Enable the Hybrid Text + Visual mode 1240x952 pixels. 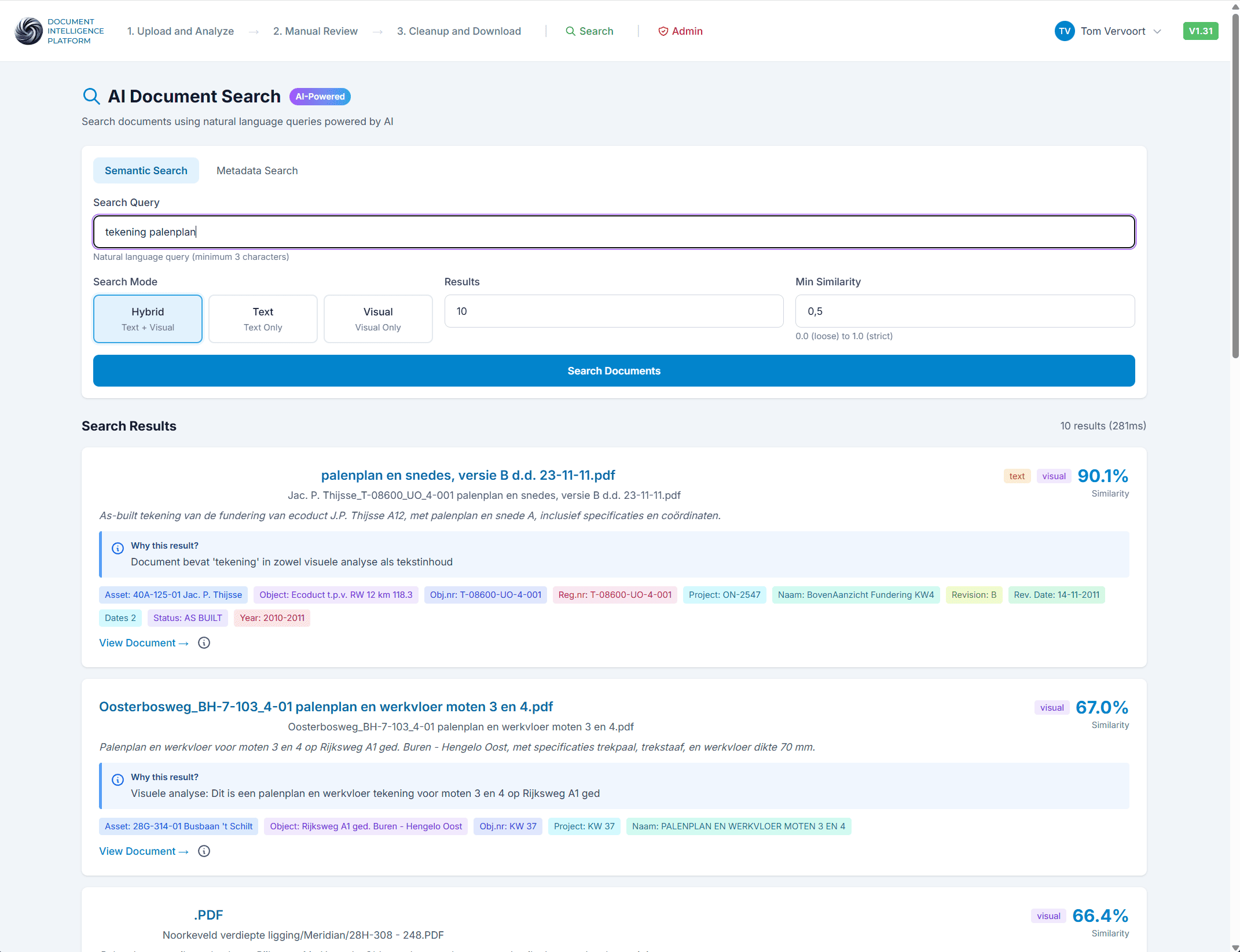click(x=147, y=318)
